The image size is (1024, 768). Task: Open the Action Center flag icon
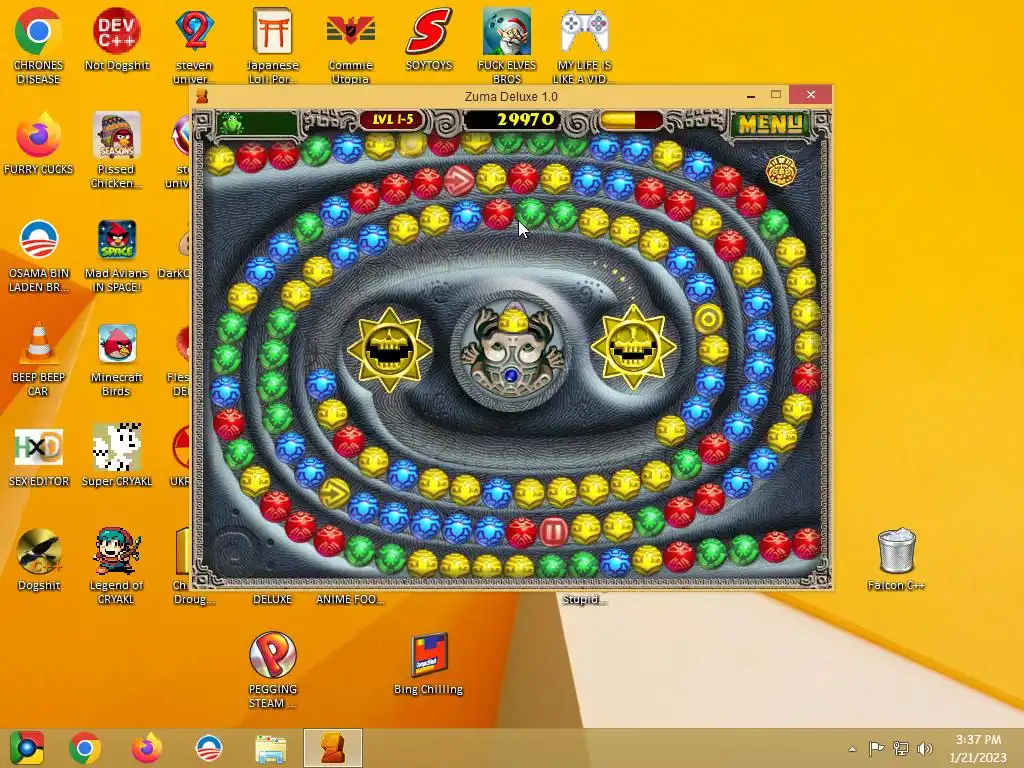tap(876, 748)
